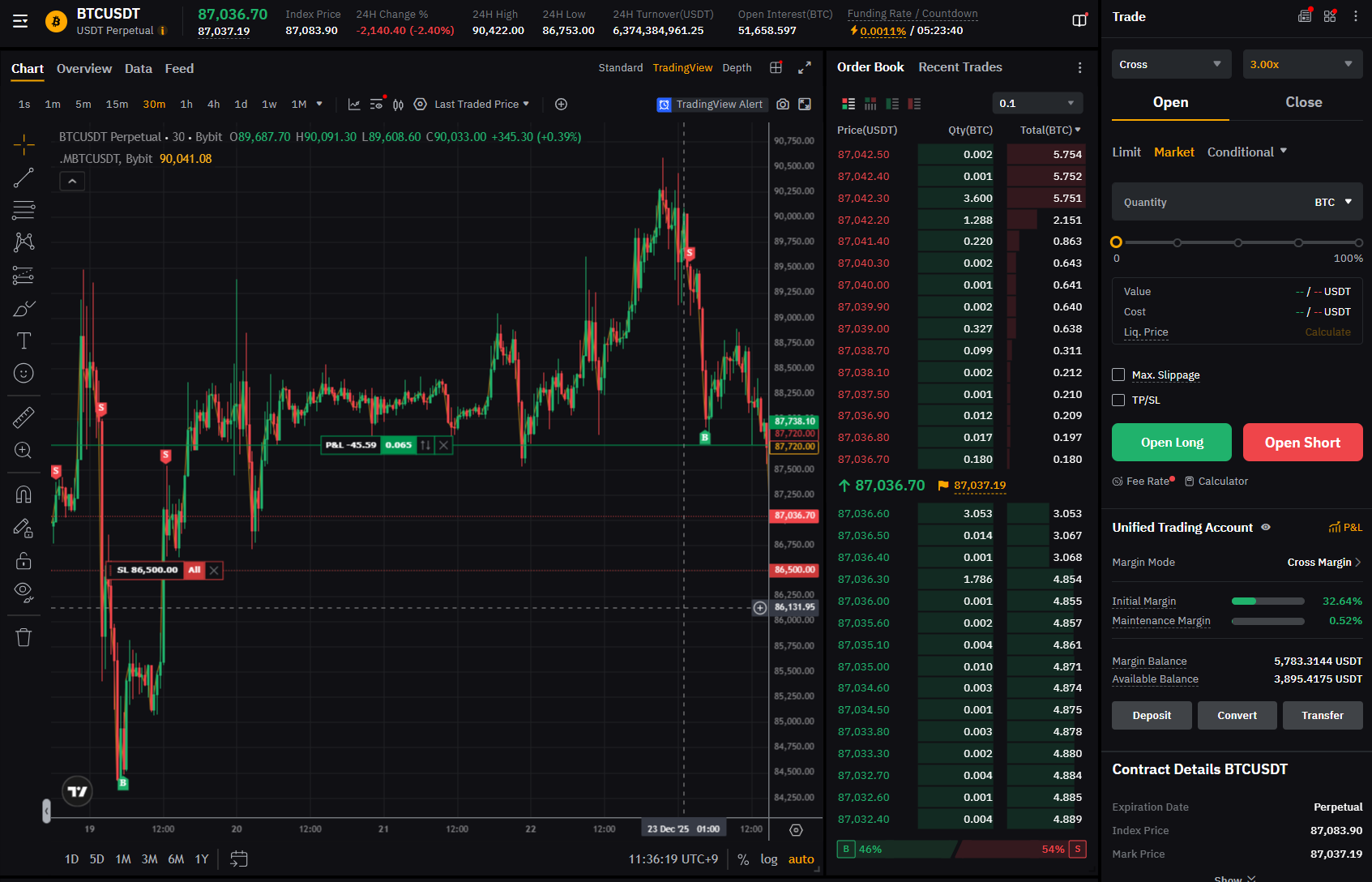Screen dimensions: 1372x882
Task: Change the BTC quantity unit dropdown
Action: click(1333, 202)
